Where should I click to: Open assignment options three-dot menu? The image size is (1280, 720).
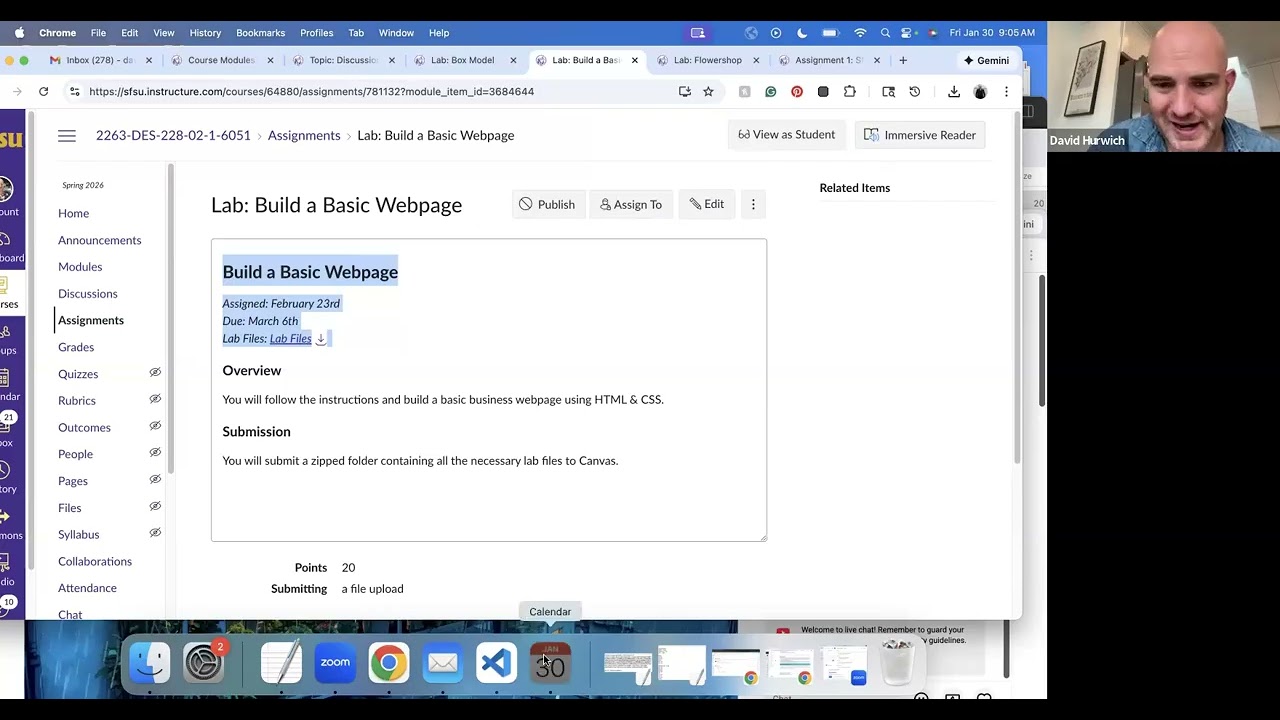tap(753, 204)
